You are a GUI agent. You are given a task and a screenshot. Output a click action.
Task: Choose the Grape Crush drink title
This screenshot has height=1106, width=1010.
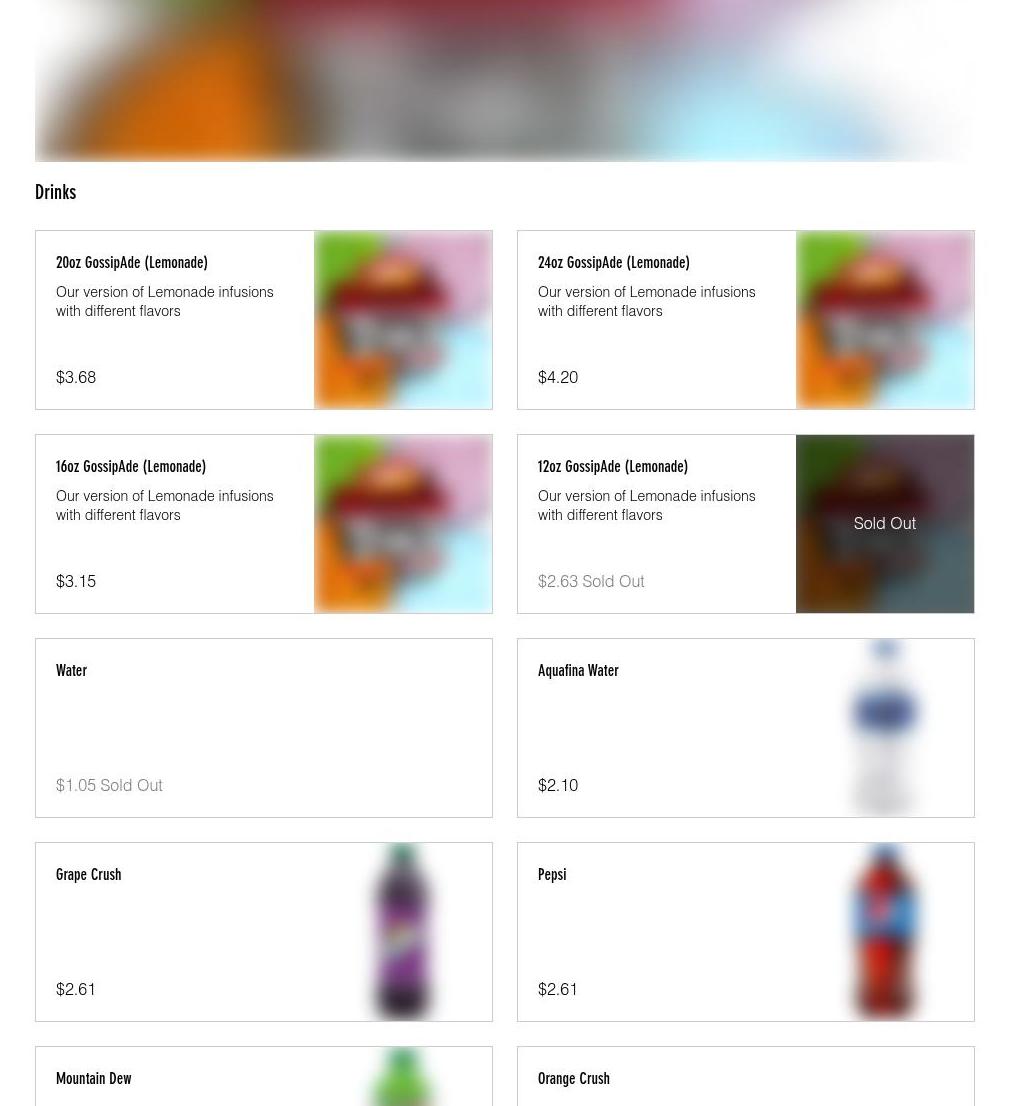88,874
